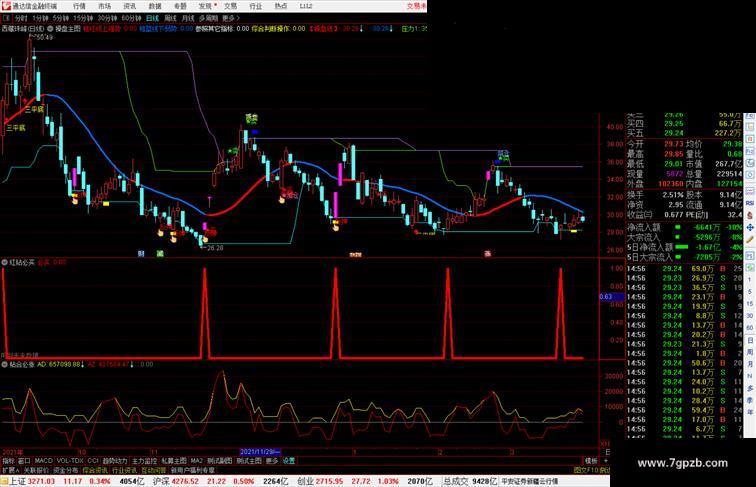Open the 资金分布 tab
This screenshot has height=487, width=756.
pos(66,470)
